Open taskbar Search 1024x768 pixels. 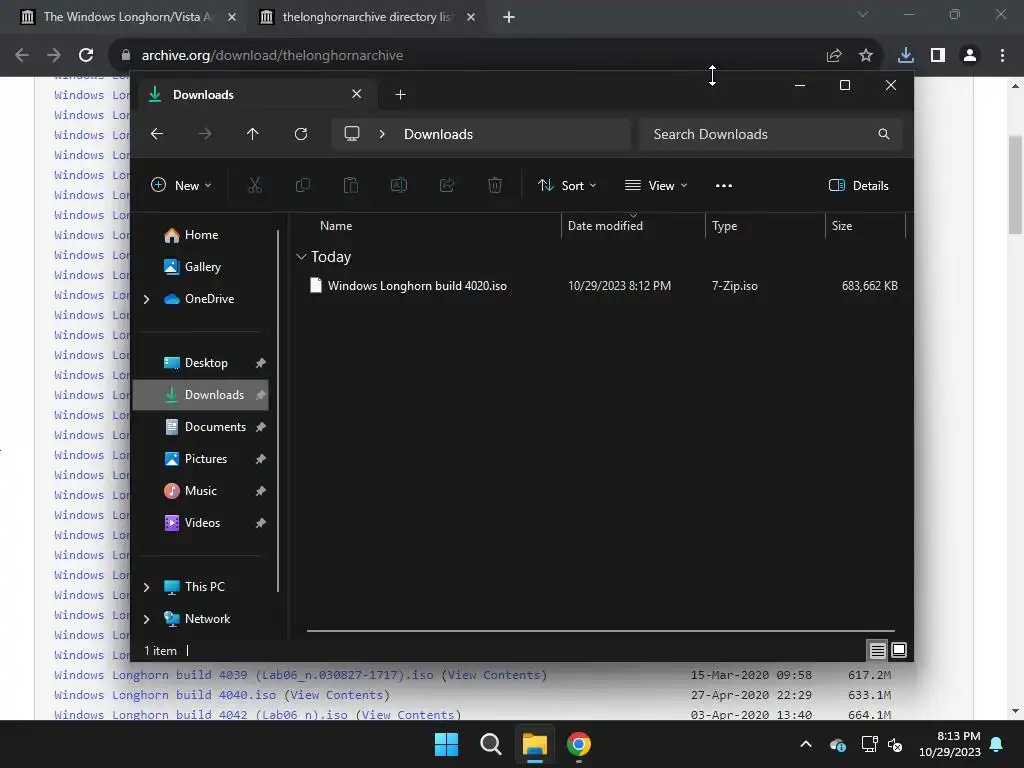point(490,744)
